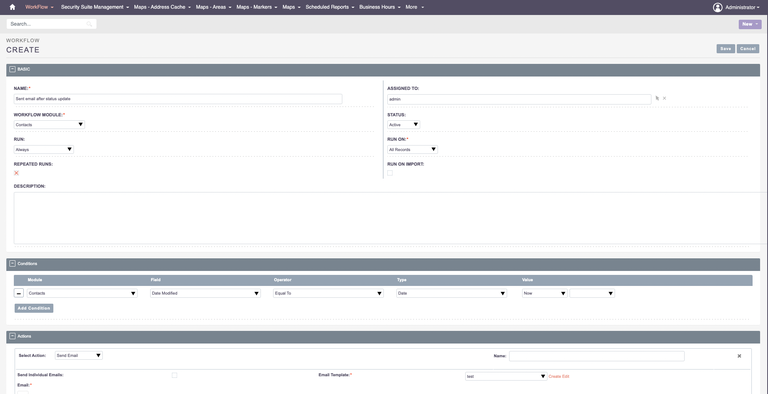Open the empty second Value dropdown
Screen dimensions: 768x394
[592, 293]
